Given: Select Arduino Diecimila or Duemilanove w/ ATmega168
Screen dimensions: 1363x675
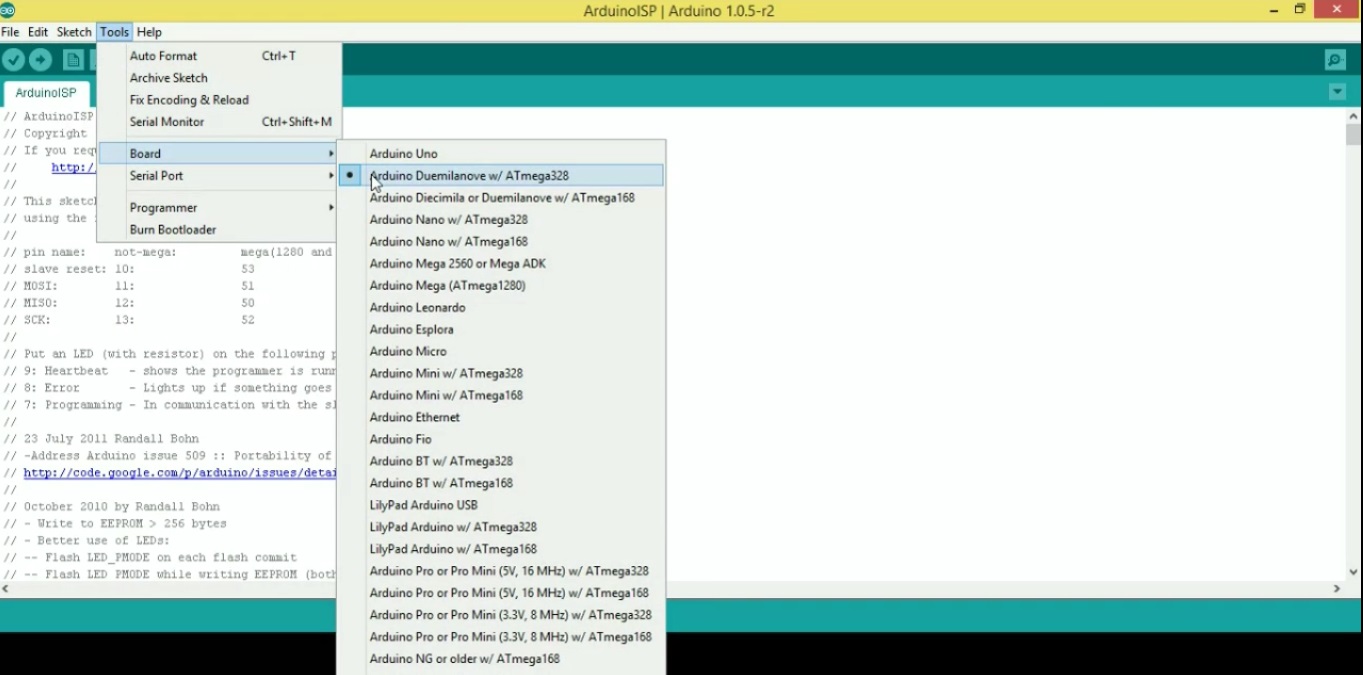Looking at the screenshot, I should point(501,198).
